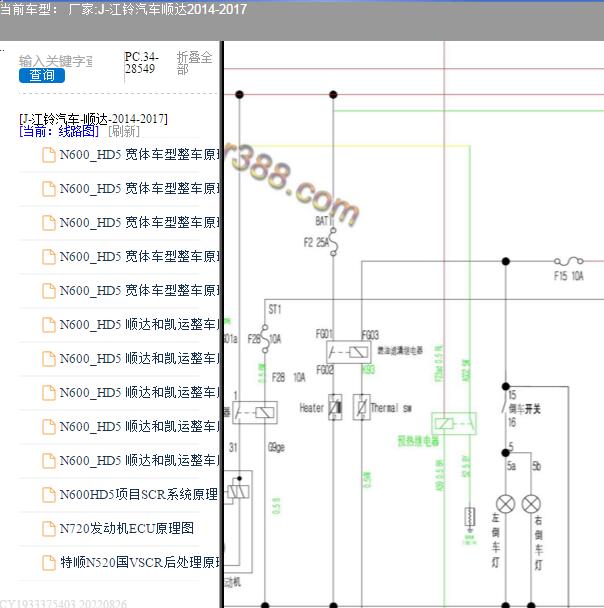
Task: Click the FG03 terminal label
Action: 370,335
